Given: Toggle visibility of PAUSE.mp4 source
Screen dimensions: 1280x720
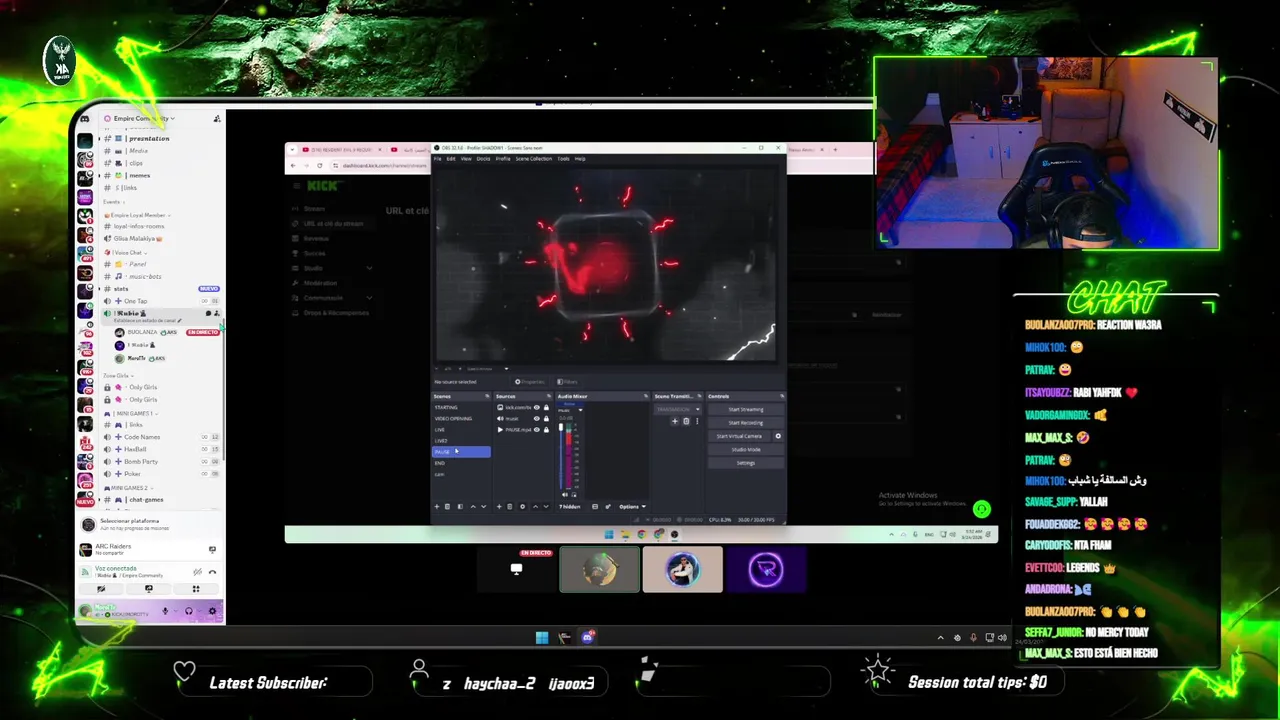Looking at the screenshot, I should tap(536, 429).
